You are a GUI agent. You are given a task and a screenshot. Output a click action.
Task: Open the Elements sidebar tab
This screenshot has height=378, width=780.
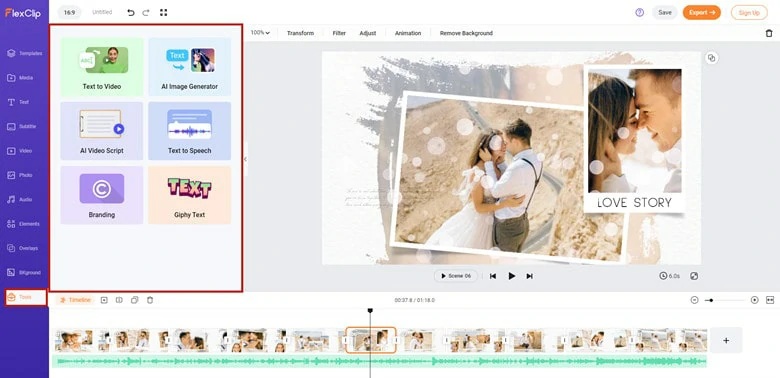[24, 224]
